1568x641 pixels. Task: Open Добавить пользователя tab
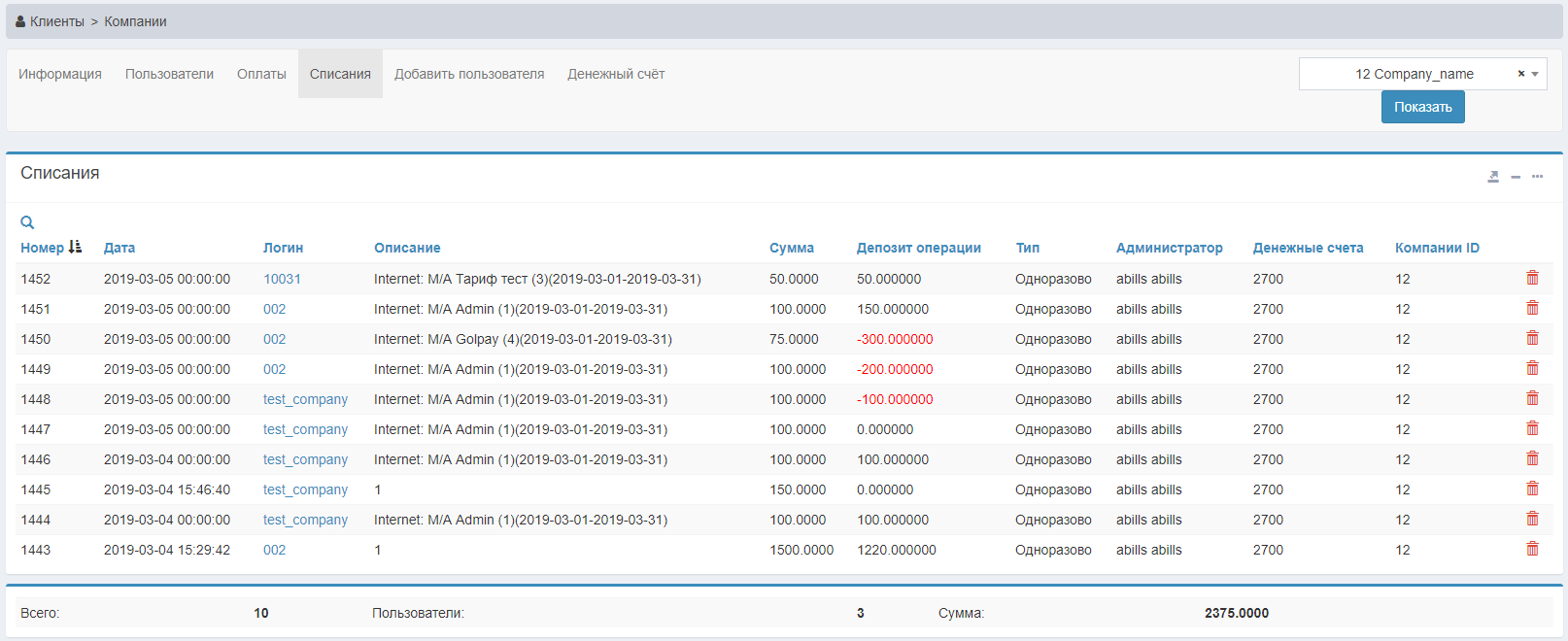point(469,74)
